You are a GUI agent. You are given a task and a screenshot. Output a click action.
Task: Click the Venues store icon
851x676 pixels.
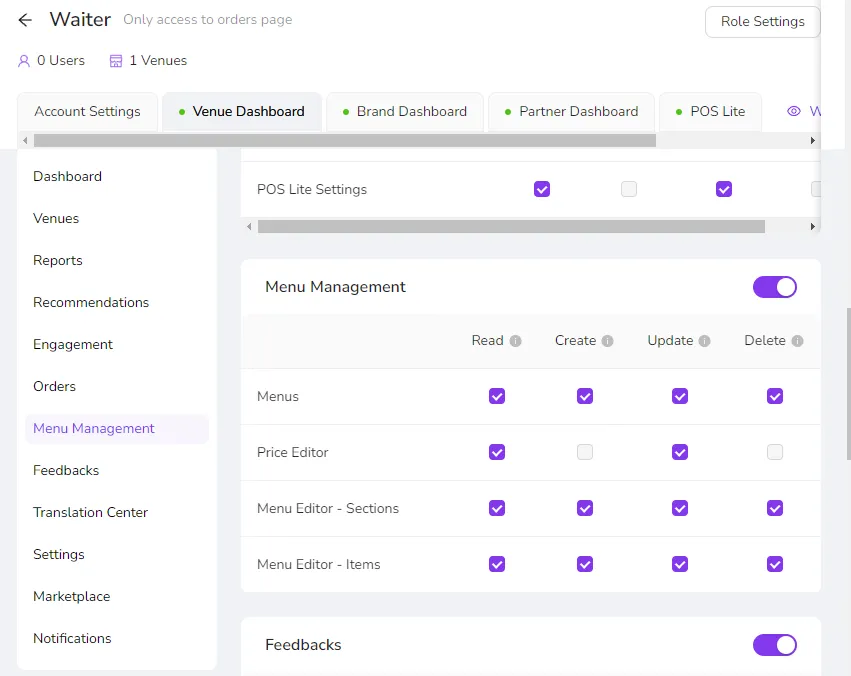pyautogui.click(x=116, y=61)
